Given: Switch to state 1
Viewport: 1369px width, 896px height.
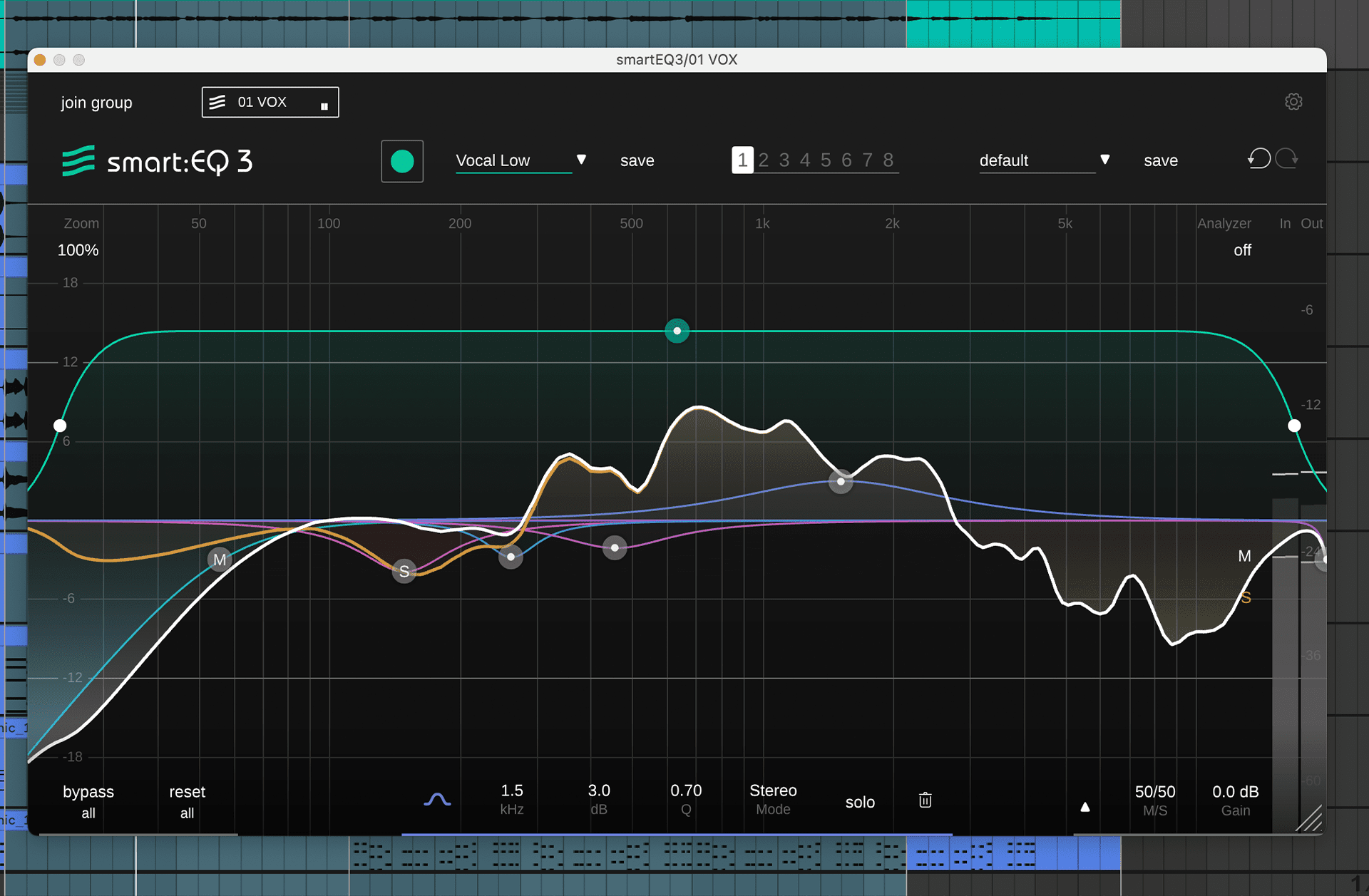Looking at the screenshot, I should pyautogui.click(x=742, y=160).
